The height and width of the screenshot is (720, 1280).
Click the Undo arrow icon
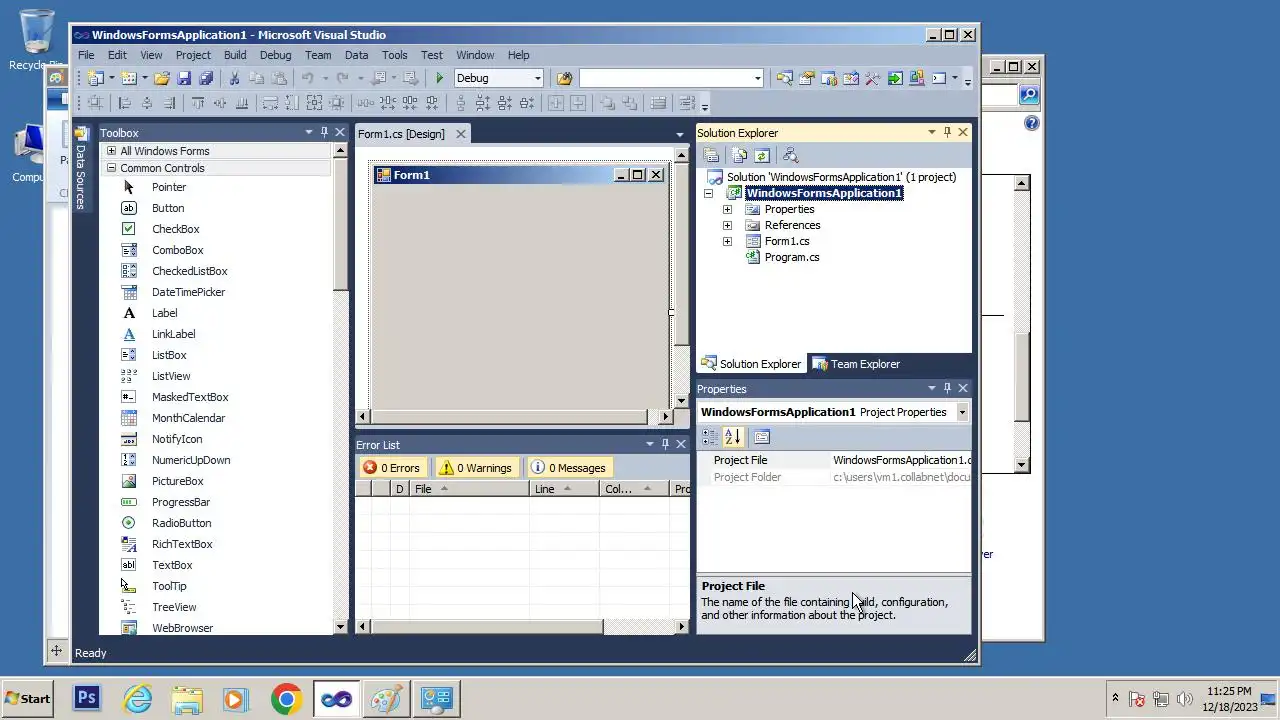(307, 78)
